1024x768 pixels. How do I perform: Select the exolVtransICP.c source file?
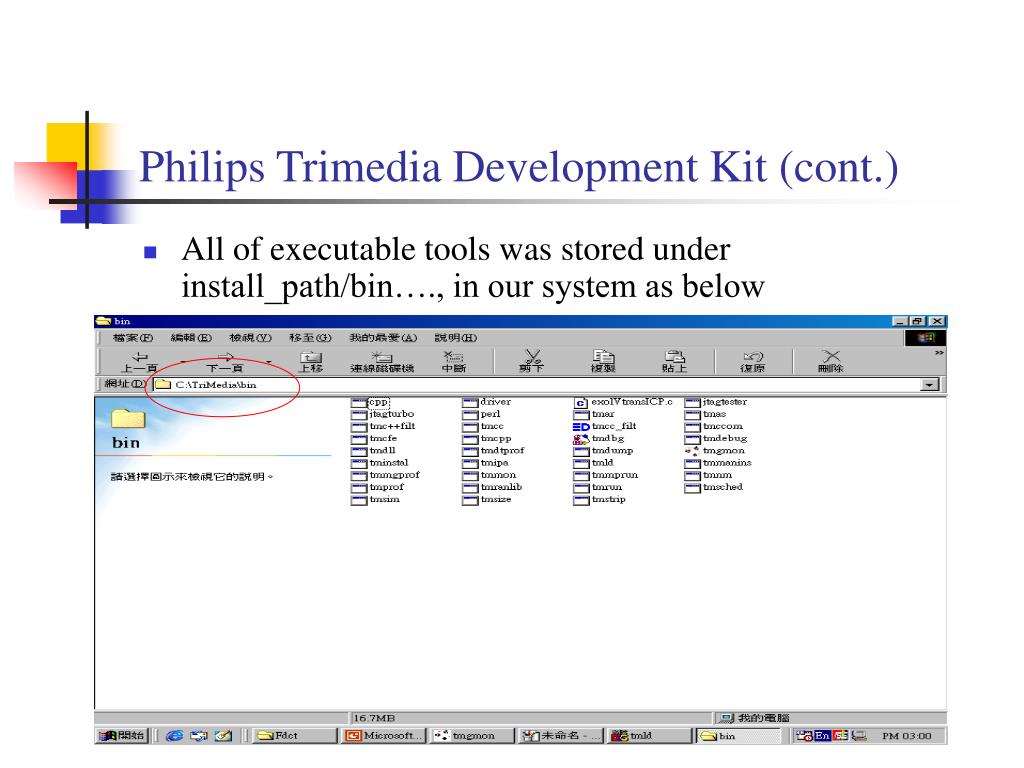pos(624,402)
